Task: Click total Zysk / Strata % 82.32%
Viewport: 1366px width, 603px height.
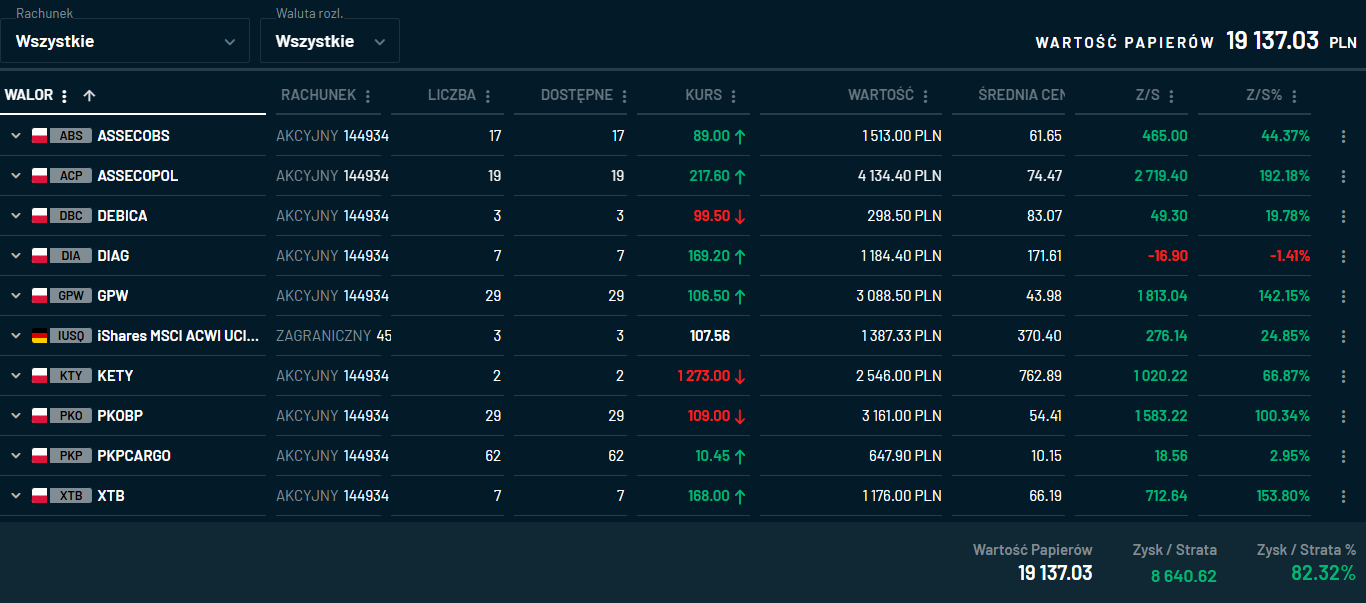Action: pos(1324,573)
